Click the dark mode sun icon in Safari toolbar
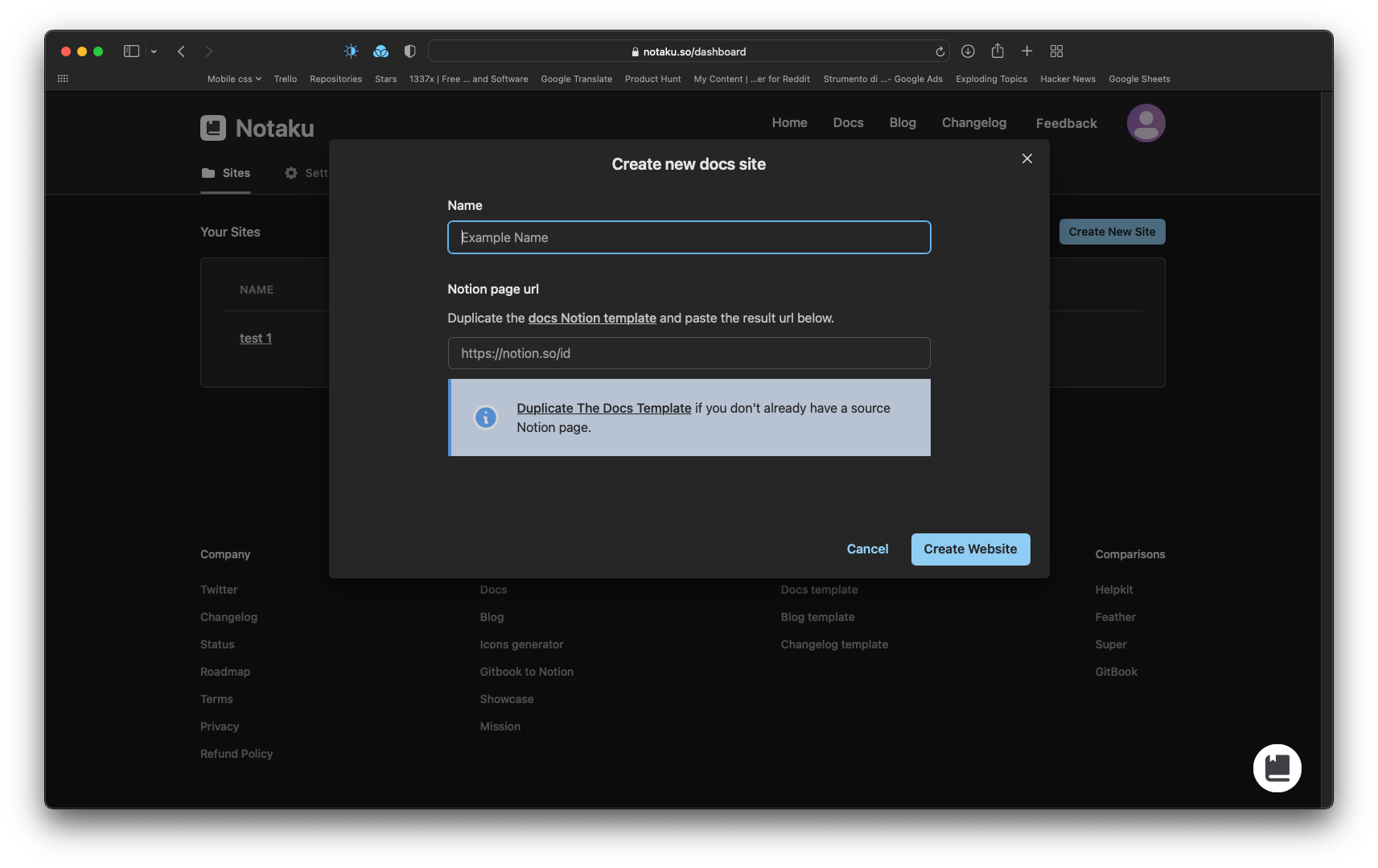 (x=351, y=51)
